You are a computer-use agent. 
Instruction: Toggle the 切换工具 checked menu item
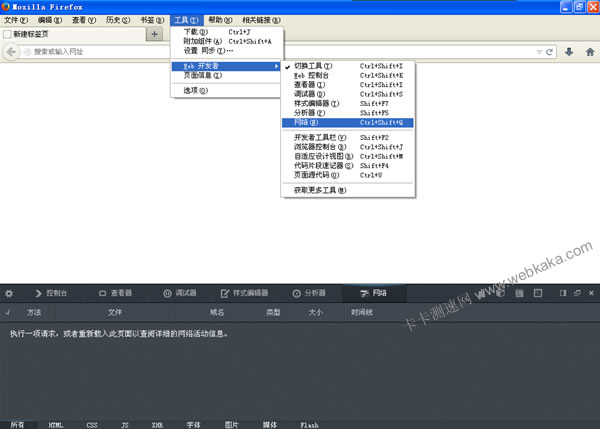pos(347,66)
